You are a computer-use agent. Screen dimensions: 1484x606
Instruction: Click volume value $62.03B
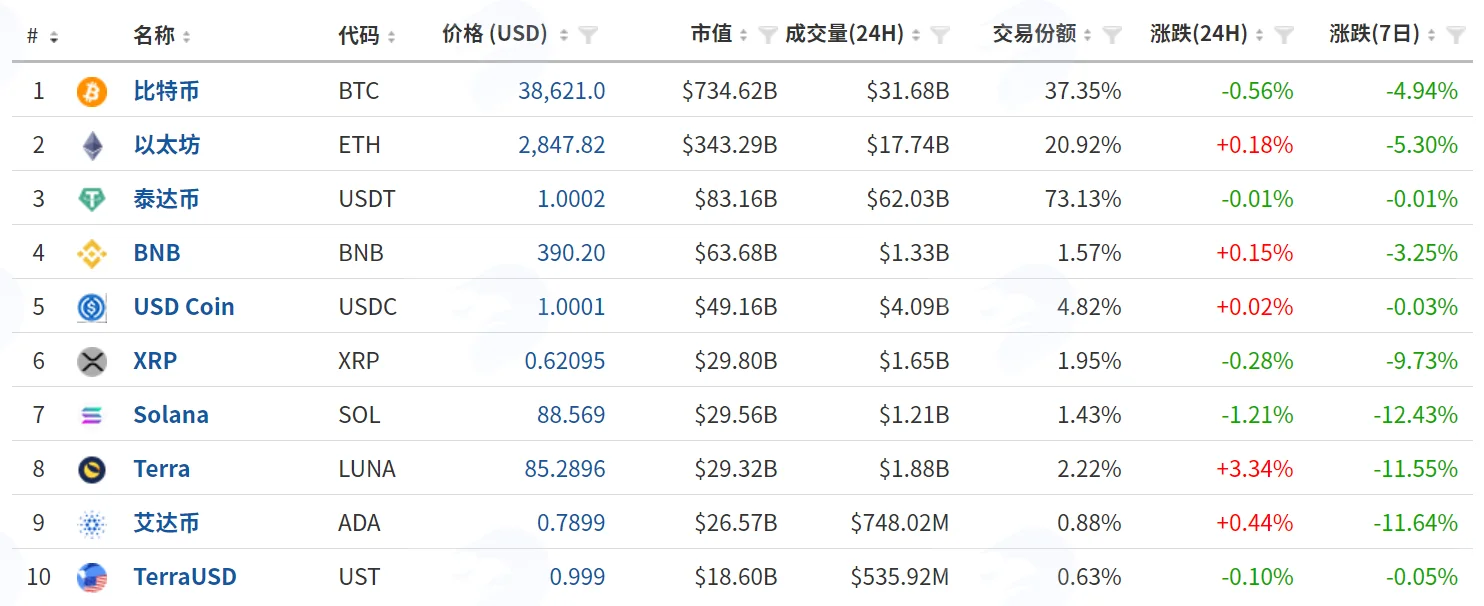908,199
